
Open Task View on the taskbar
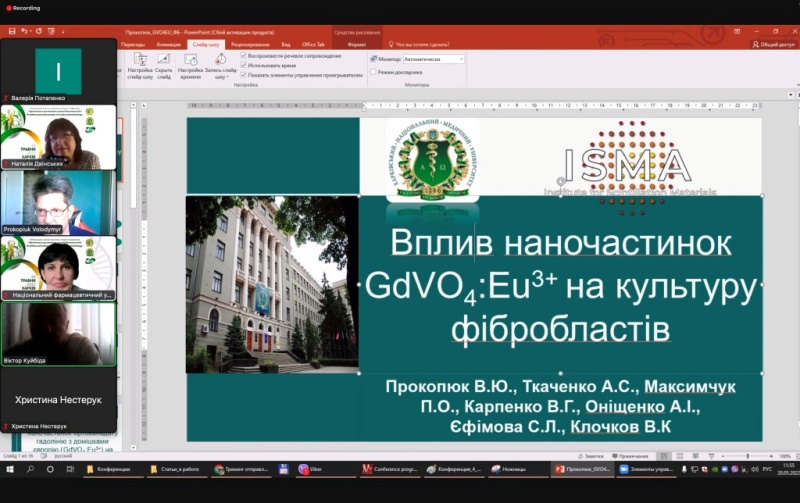(70, 469)
